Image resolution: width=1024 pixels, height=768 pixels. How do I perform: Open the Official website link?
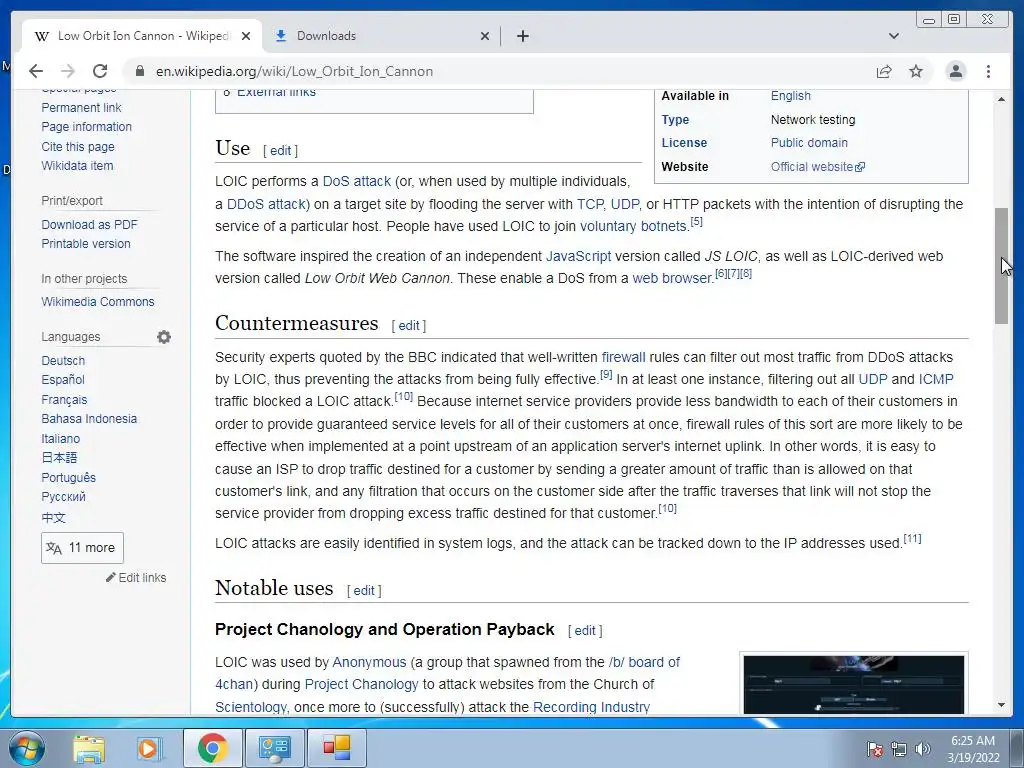817,167
